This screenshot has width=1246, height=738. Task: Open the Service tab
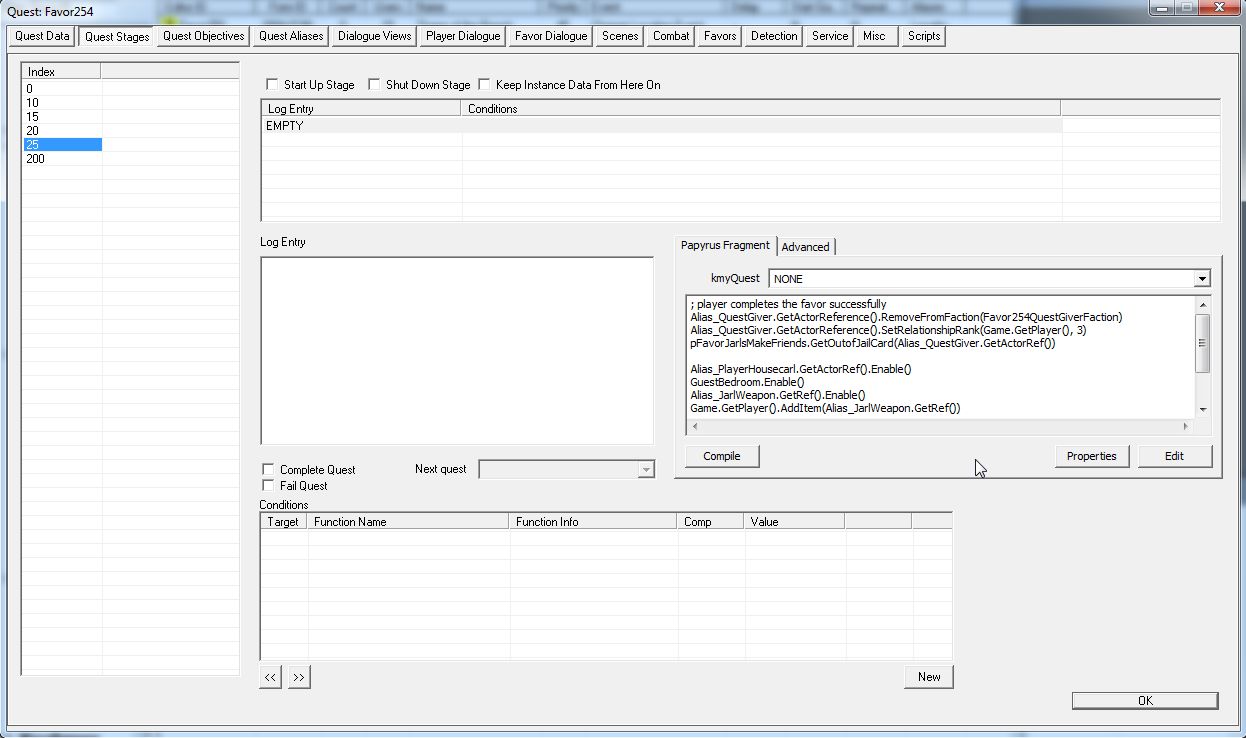[830, 36]
